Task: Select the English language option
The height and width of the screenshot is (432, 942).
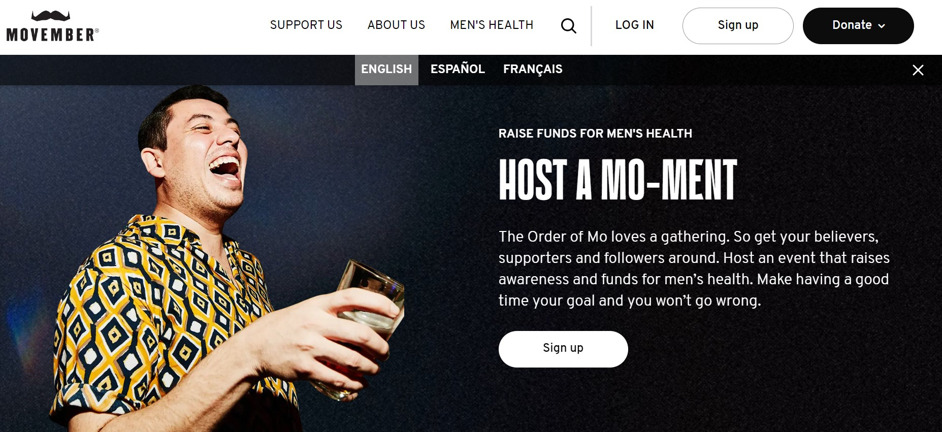Action: click(x=386, y=70)
